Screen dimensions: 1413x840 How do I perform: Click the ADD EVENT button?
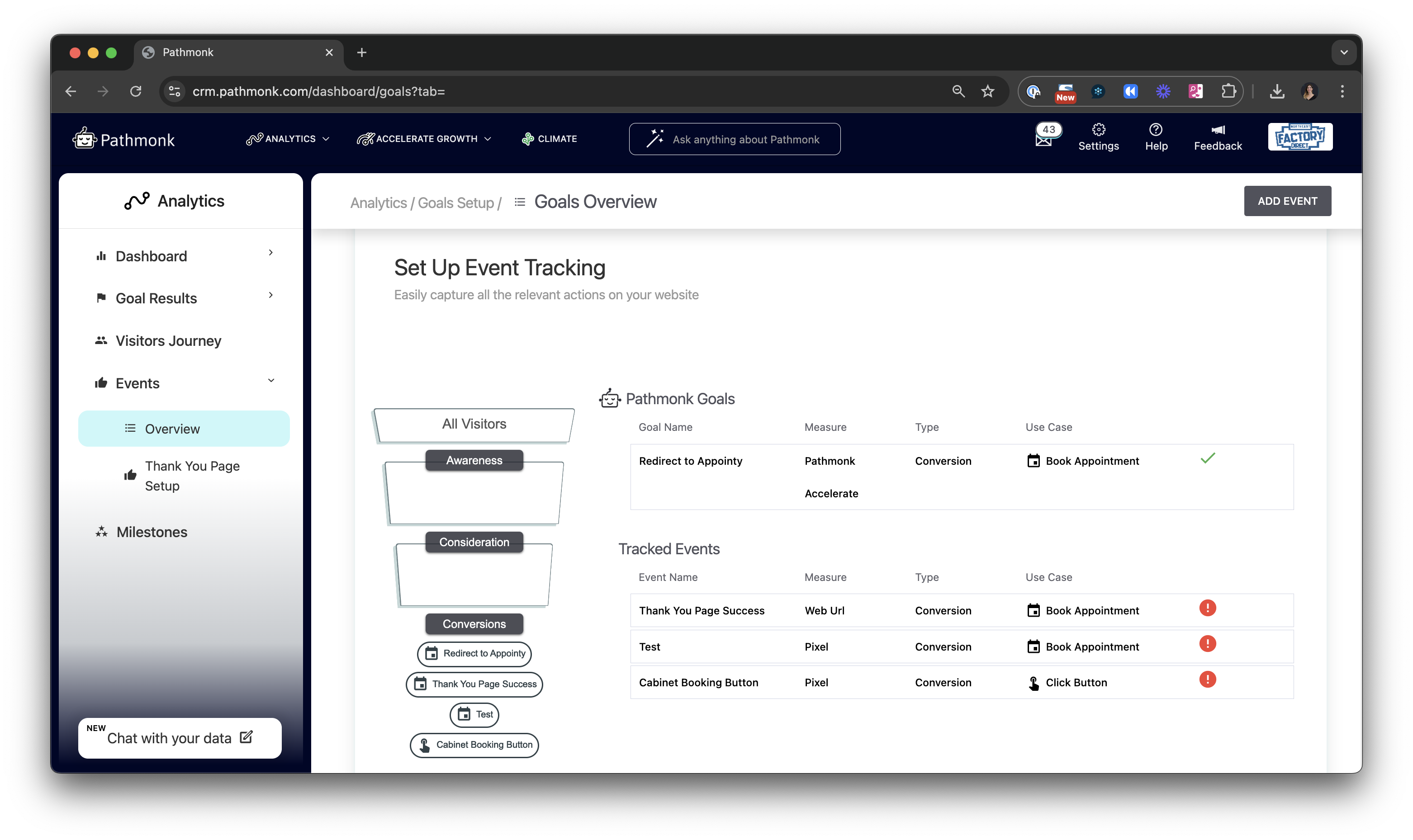(1287, 200)
